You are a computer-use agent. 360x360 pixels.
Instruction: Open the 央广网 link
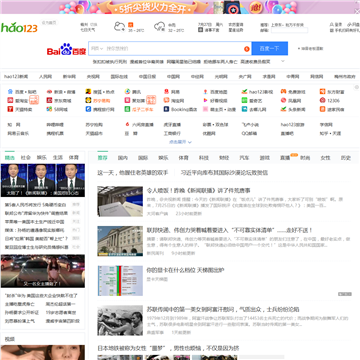click(245, 77)
